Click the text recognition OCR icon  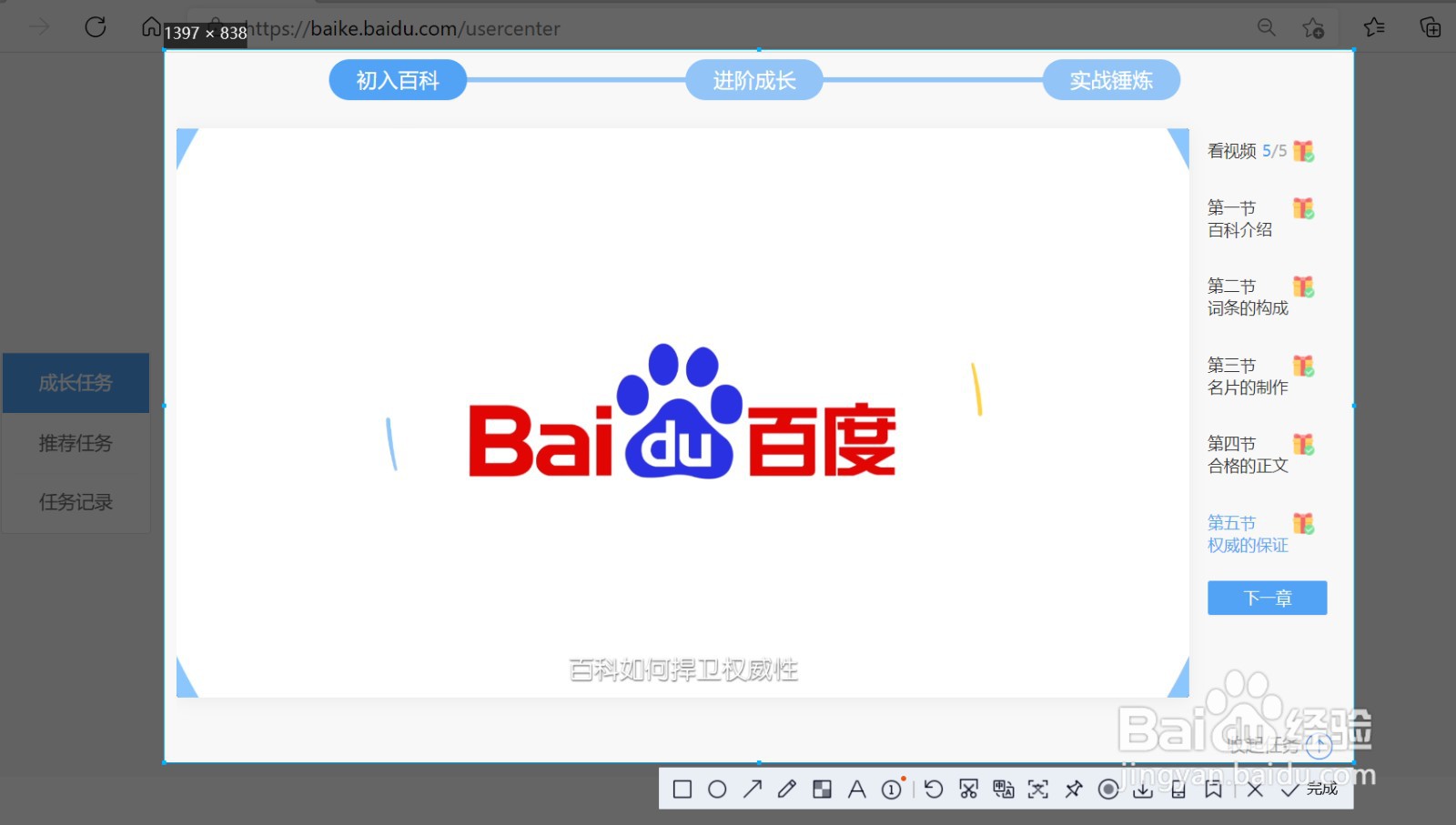click(1038, 789)
